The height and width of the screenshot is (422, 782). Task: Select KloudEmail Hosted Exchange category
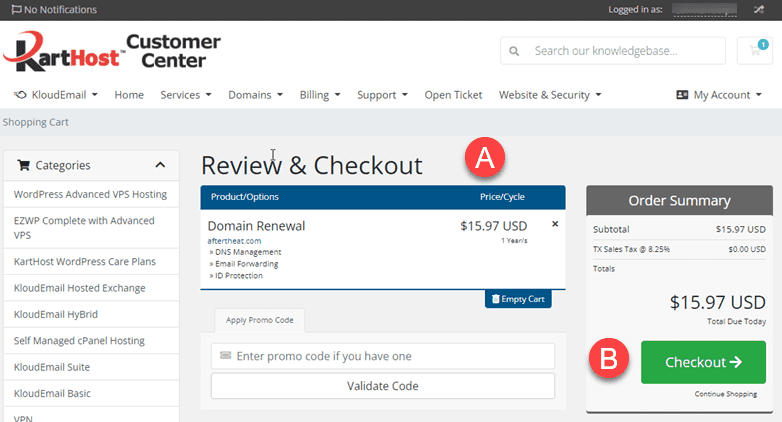[x=91, y=288]
